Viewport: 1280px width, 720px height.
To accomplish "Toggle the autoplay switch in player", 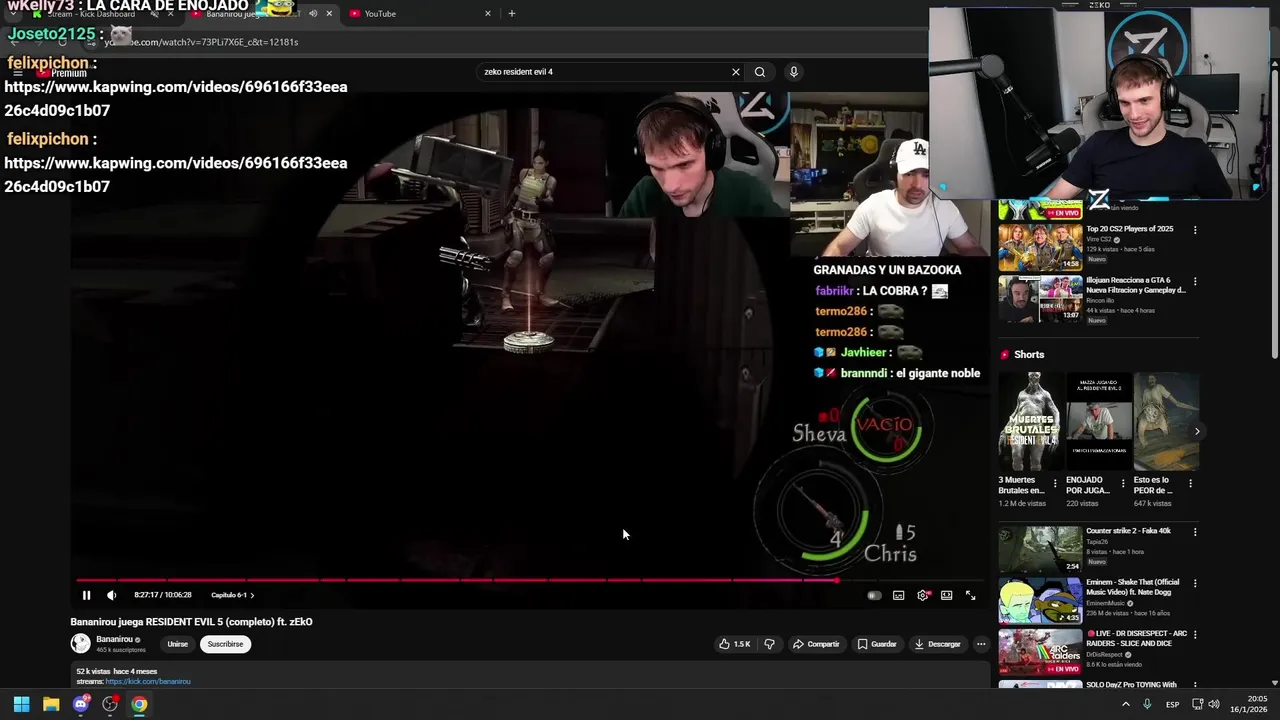I will pos(874,595).
